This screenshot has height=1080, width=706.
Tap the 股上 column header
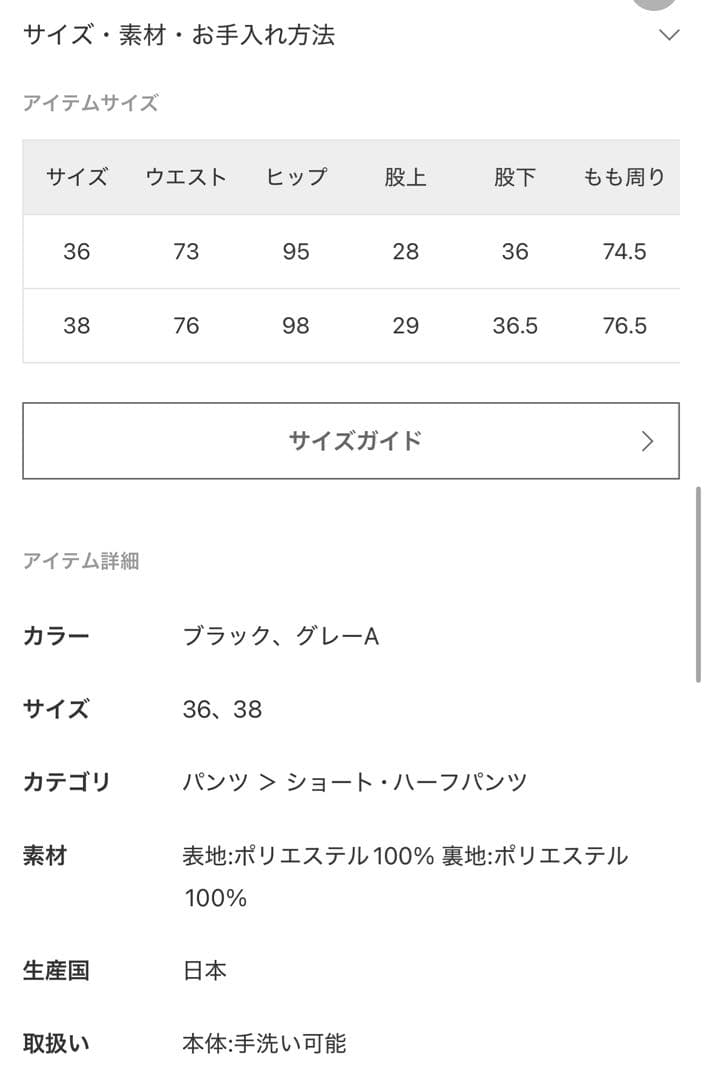(x=407, y=177)
